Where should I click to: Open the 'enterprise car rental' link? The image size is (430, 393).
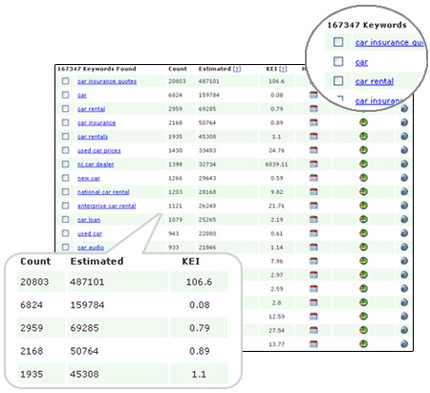pos(107,206)
